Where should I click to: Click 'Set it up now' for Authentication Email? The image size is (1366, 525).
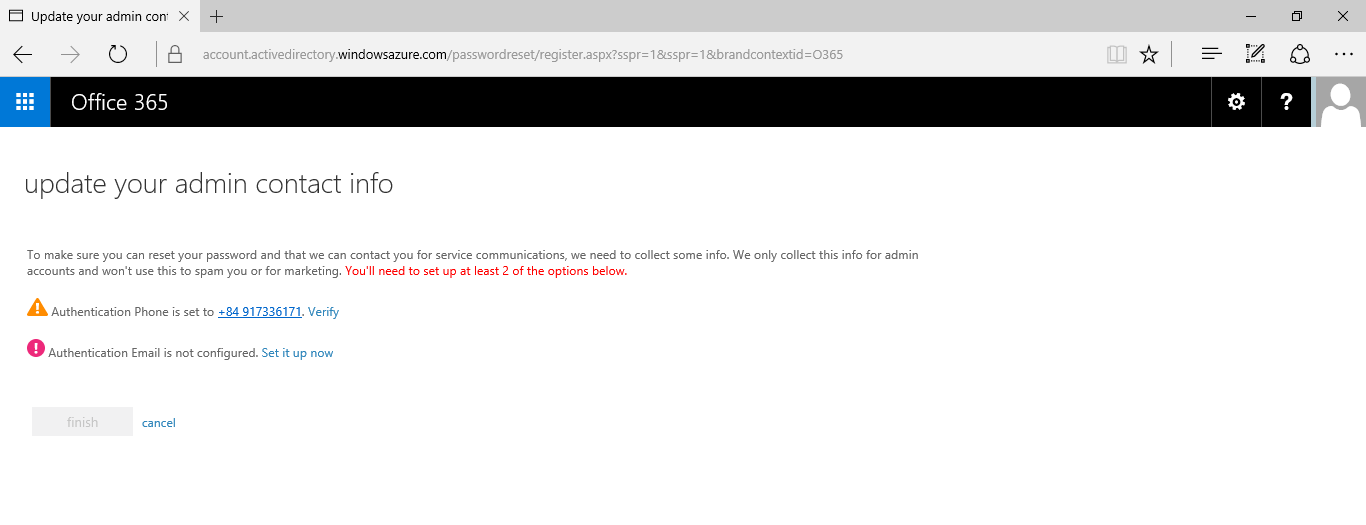[297, 353]
